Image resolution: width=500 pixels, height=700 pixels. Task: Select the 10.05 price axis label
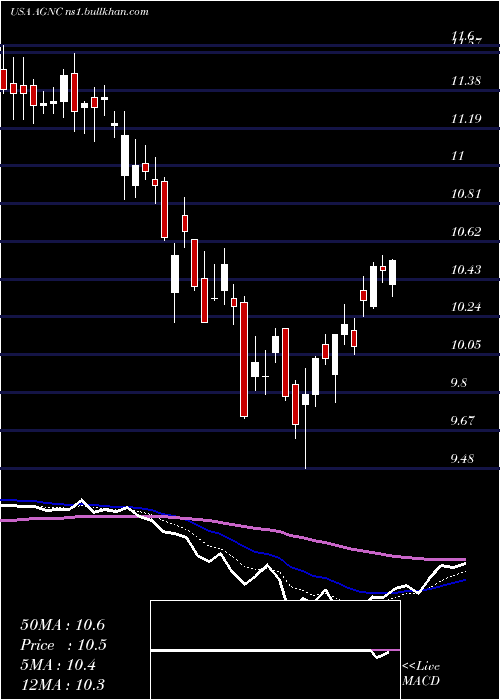pos(466,345)
